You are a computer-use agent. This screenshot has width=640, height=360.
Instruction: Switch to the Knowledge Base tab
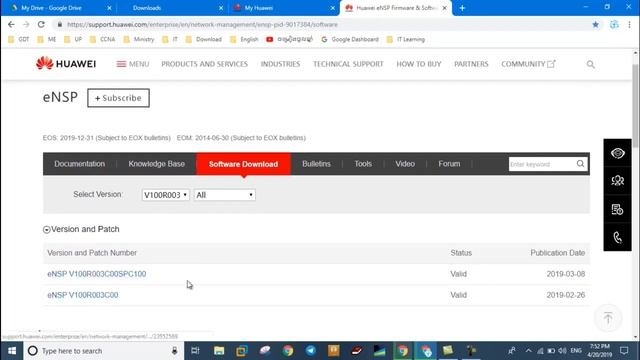[157, 164]
